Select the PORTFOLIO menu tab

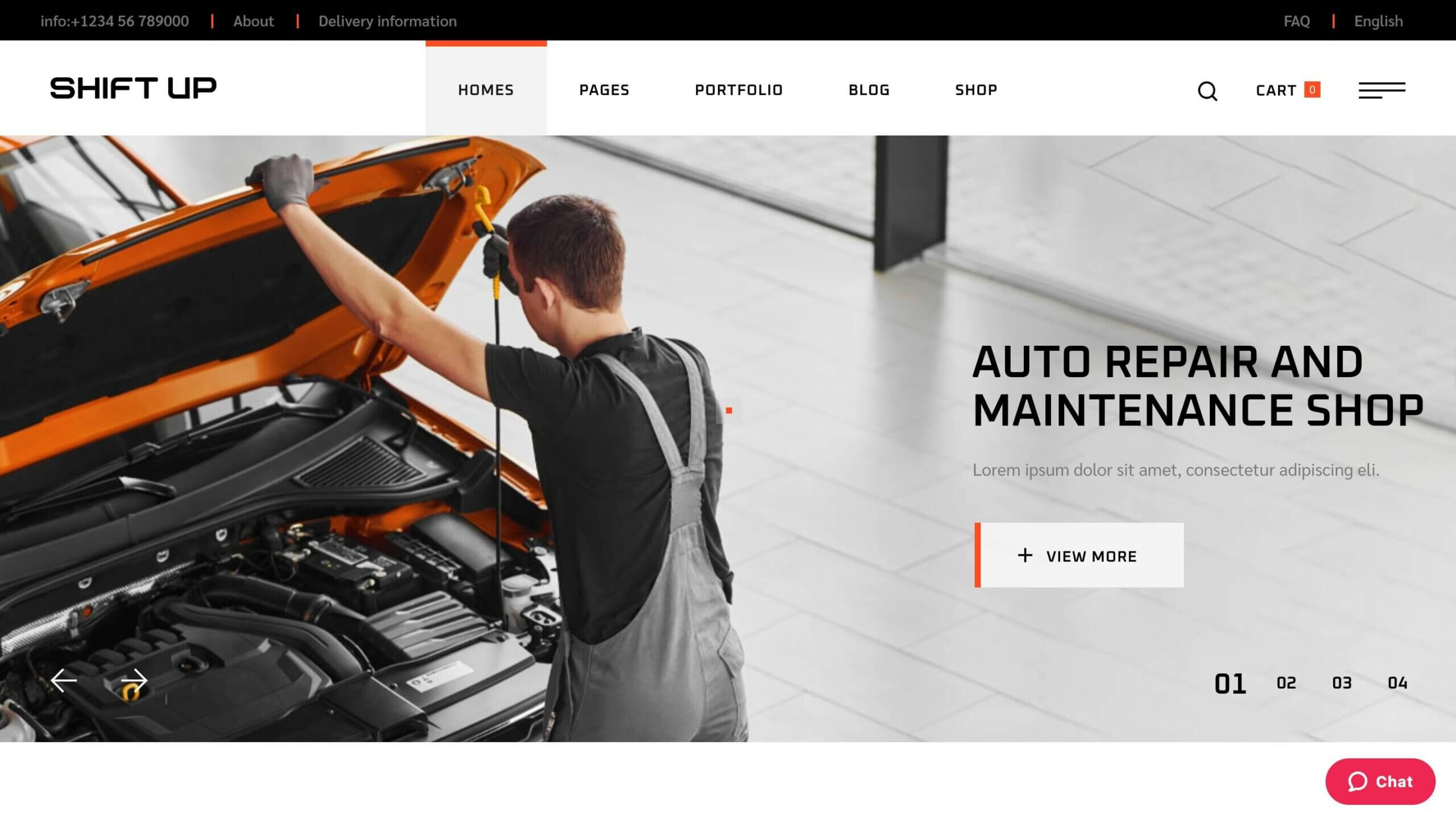[738, 90]
